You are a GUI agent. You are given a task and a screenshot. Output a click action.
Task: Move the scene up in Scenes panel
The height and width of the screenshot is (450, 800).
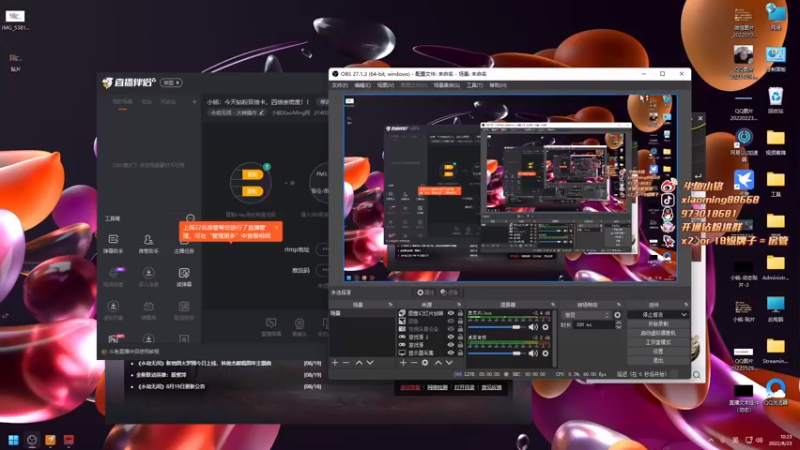[359, 362]
